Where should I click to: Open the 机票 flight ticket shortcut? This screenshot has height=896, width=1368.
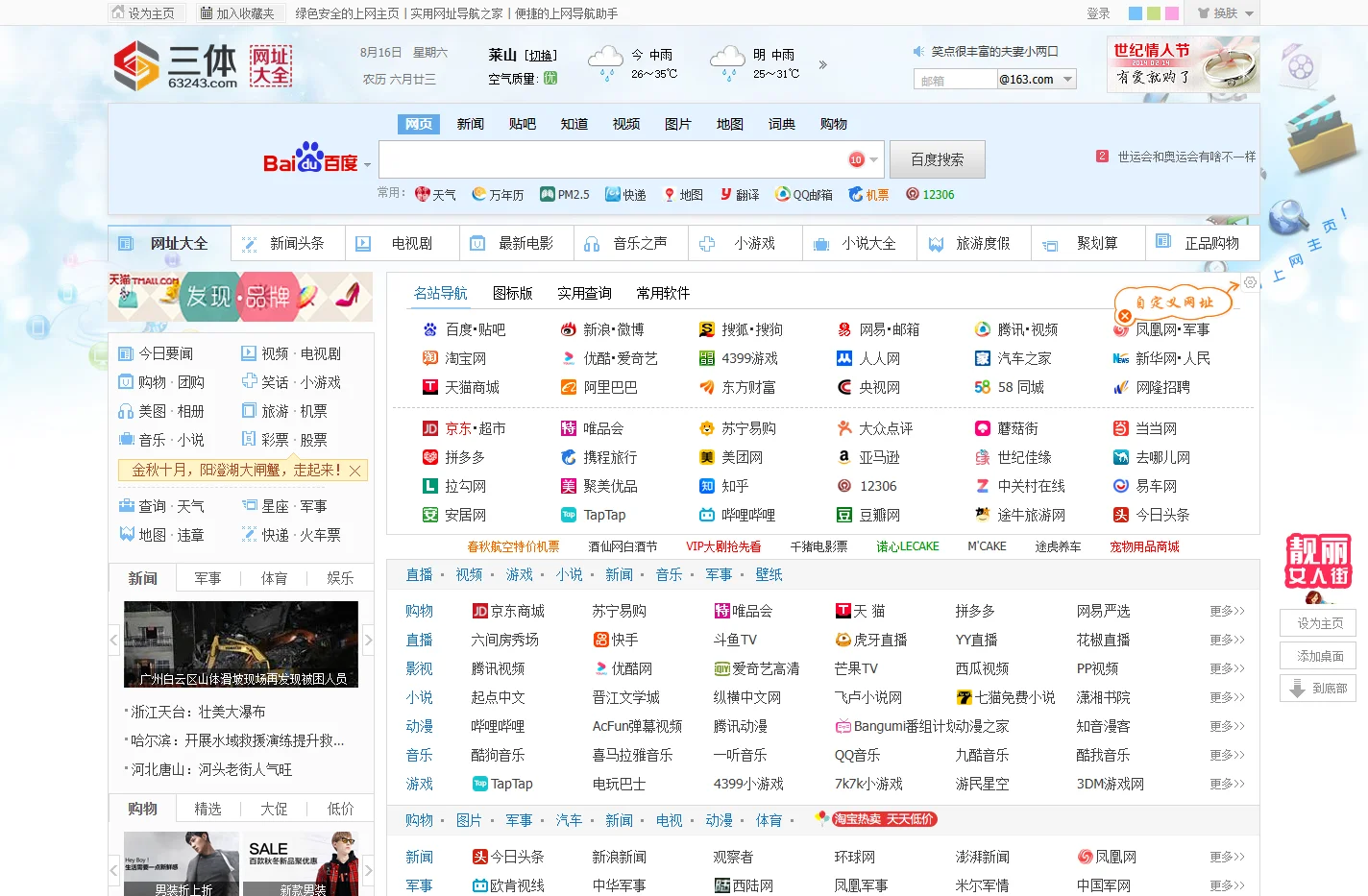tap(868, 194)
